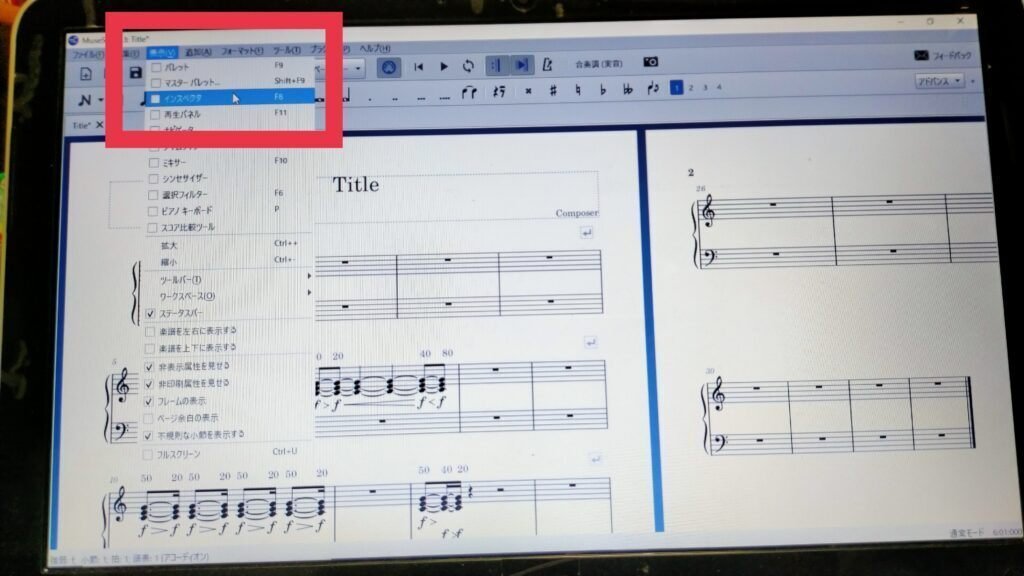Select voice 3 button
The width and height of the screenshot is (1024, 576).
[705, 87]
